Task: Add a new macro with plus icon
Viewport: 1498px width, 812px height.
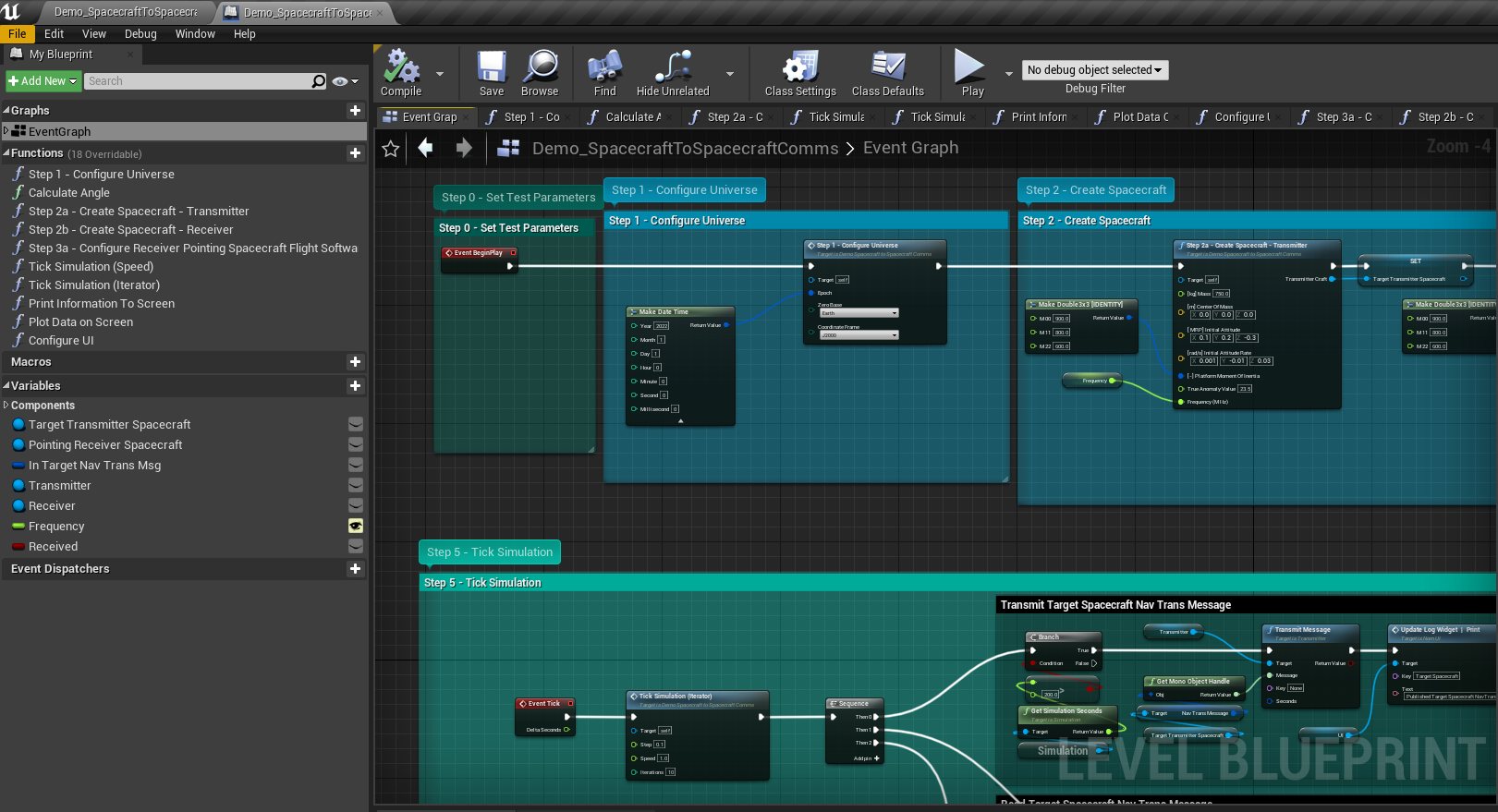Action: point(355,361)
